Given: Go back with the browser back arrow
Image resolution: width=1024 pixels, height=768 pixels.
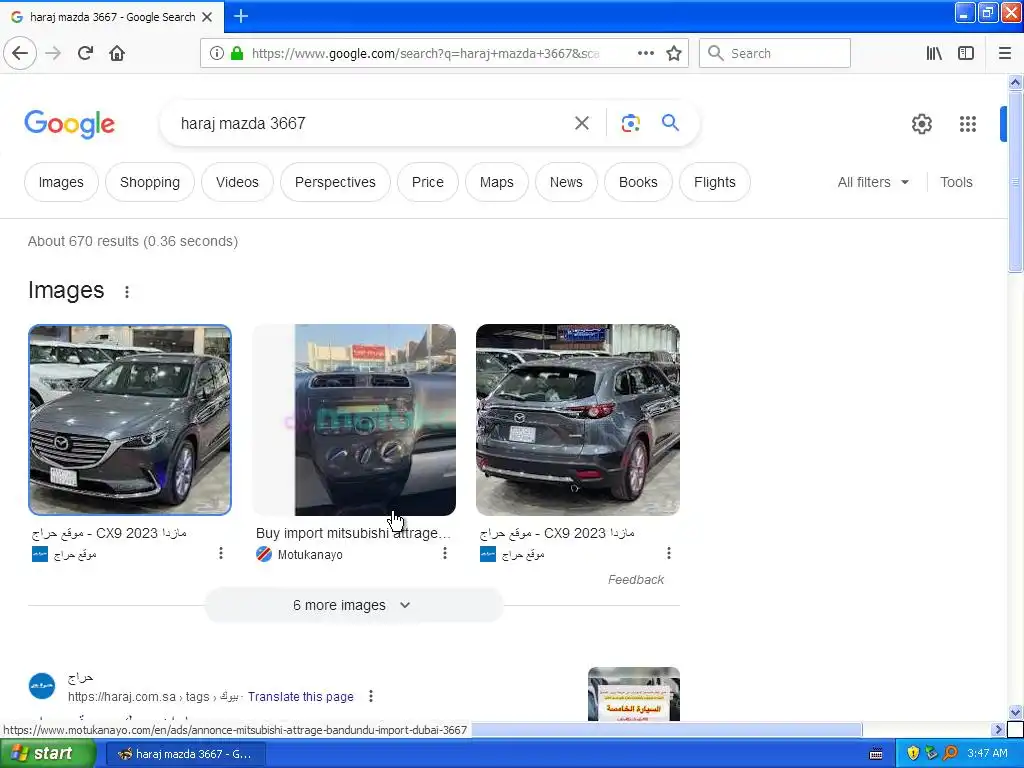Looking at the screenshot, I should [x=20, y=53].
